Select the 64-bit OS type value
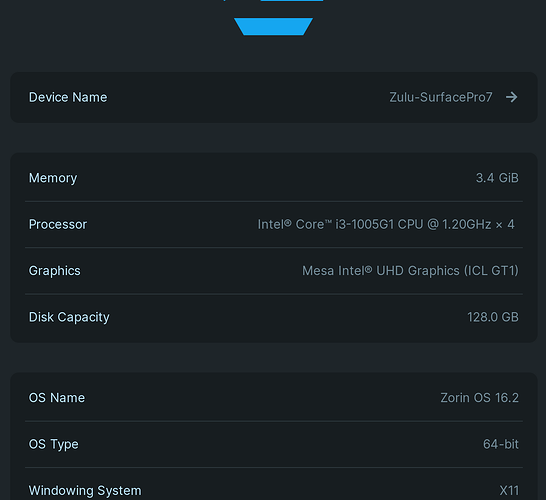This screenshot has width=546, height=500. [x=501, y=444]
